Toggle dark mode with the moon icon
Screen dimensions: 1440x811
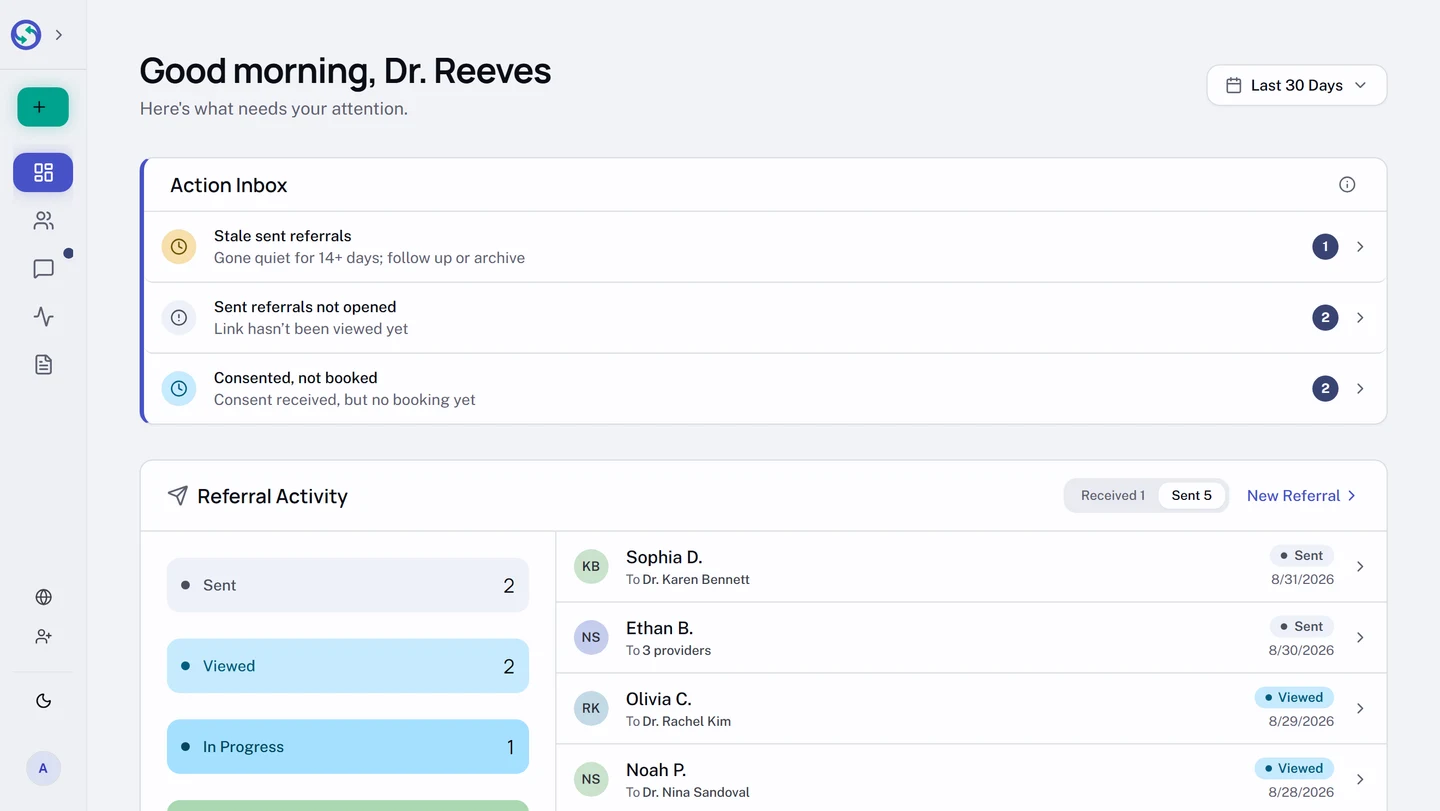point(43,701)
